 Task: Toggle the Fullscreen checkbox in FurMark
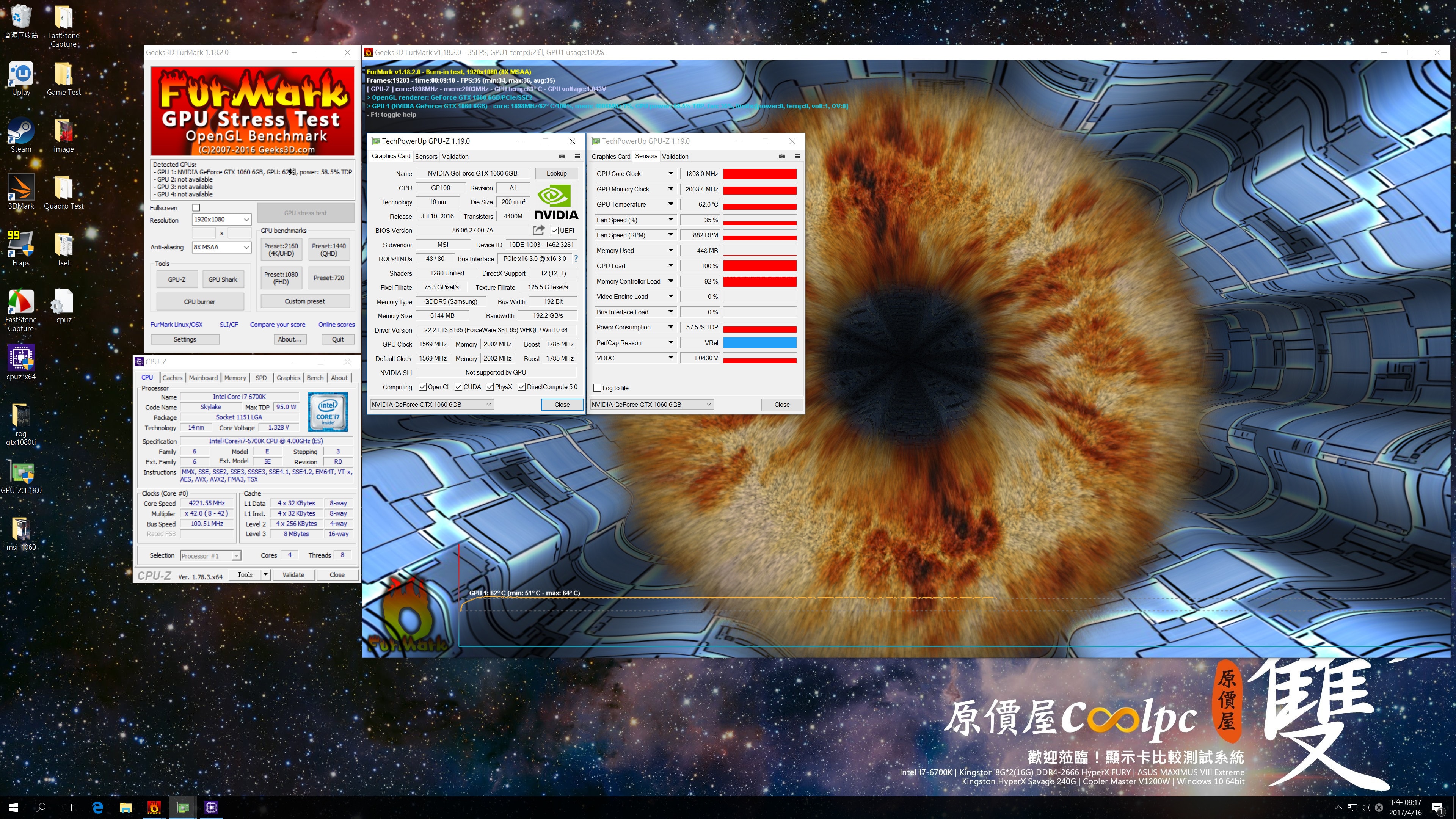tap(196, 207)
